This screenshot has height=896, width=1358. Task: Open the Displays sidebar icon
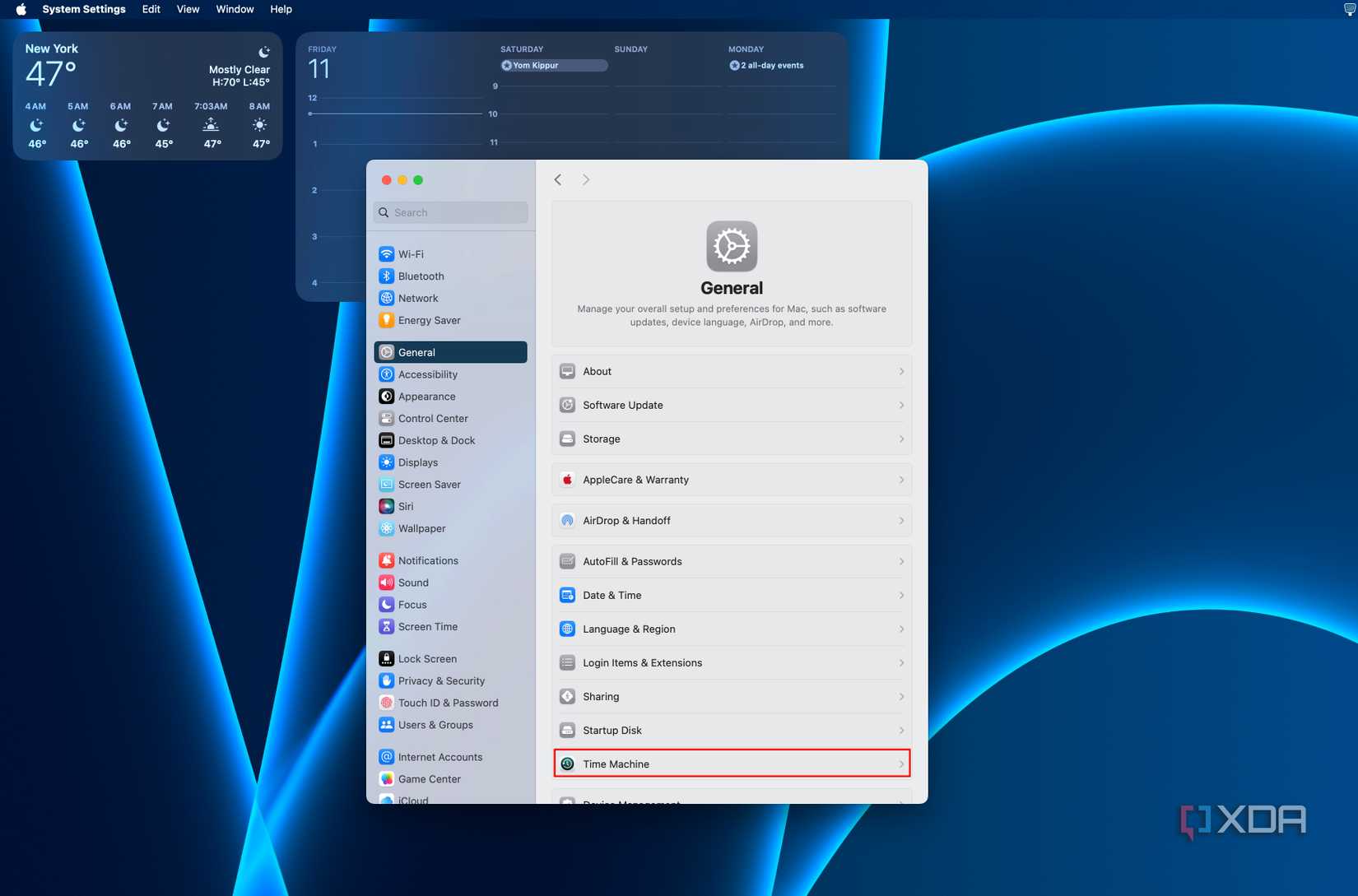coord(386,462)
